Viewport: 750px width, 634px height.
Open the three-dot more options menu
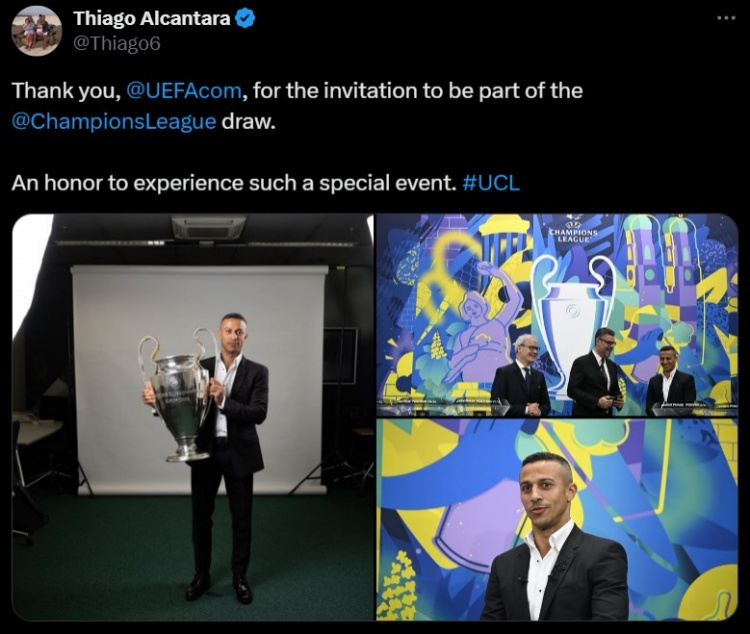[x=726, y=18]
